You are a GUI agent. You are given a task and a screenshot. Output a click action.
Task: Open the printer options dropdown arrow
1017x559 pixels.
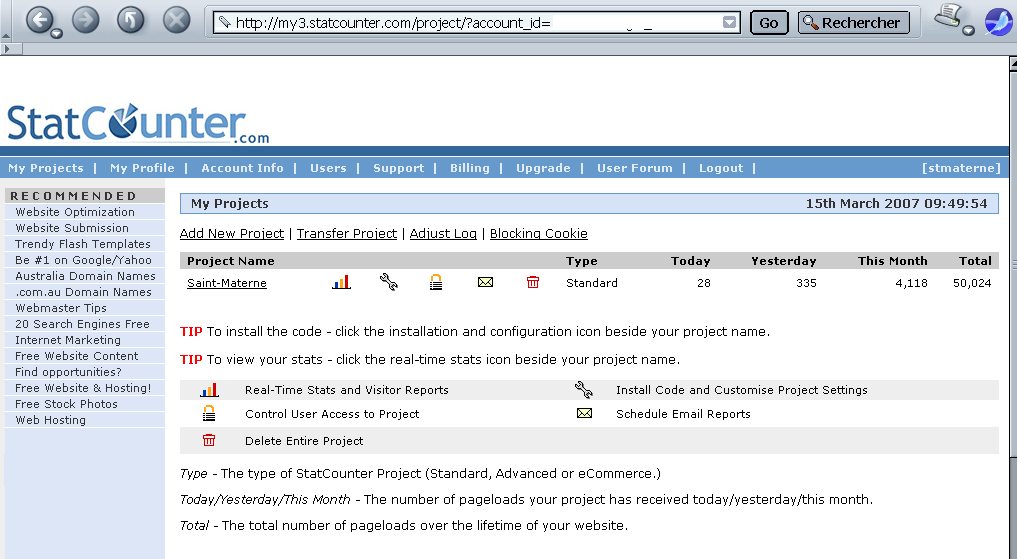tap(968, 30)
